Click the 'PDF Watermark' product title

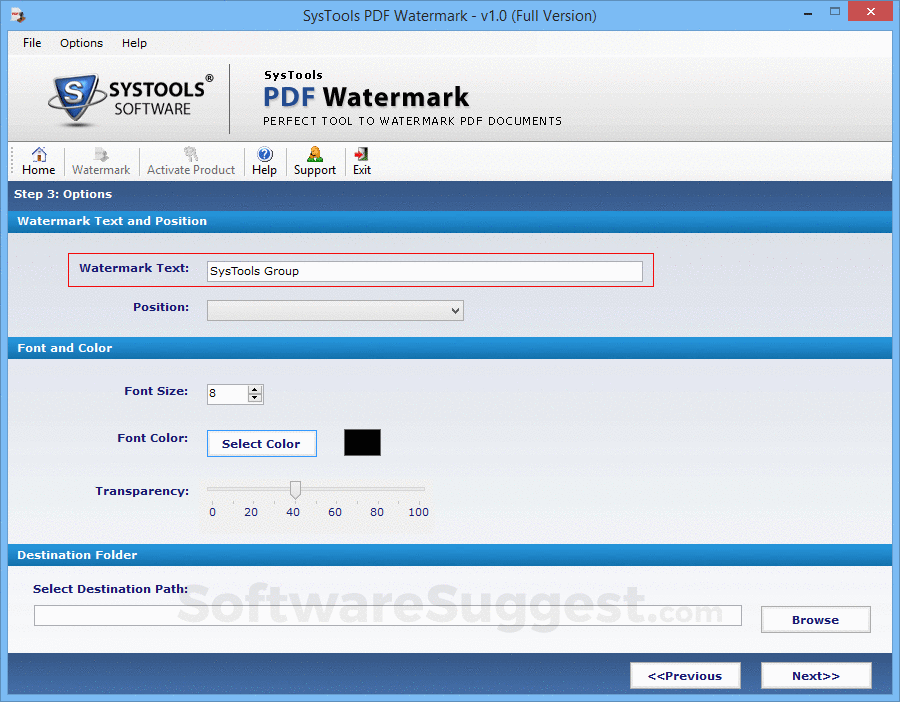[366, 97]
